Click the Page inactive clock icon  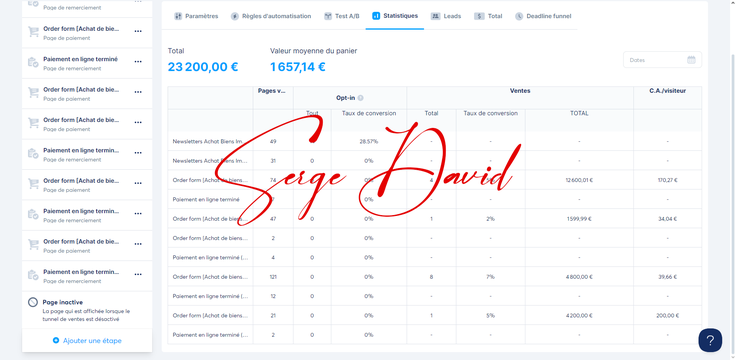[x=33, y=302]
